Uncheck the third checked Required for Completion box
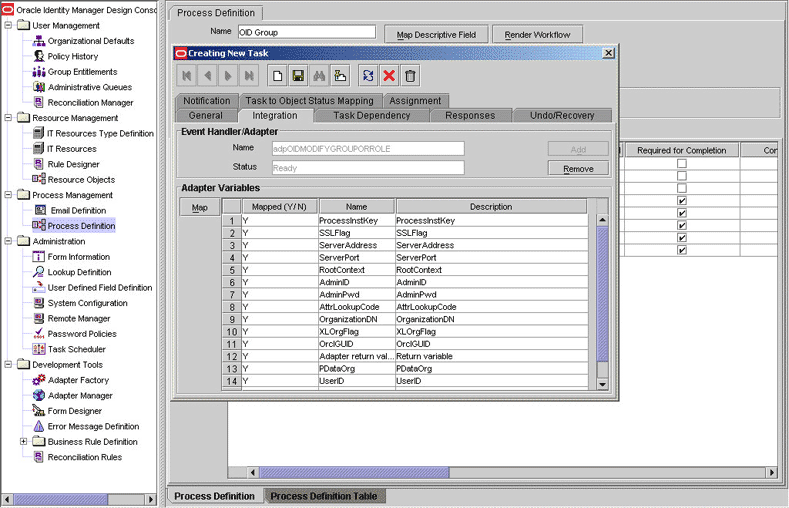The height and width of the screenshot is (508, 789). (682, 225)
